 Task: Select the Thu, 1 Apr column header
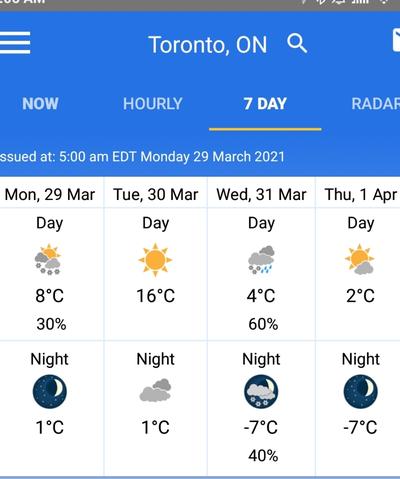[361, 194]
